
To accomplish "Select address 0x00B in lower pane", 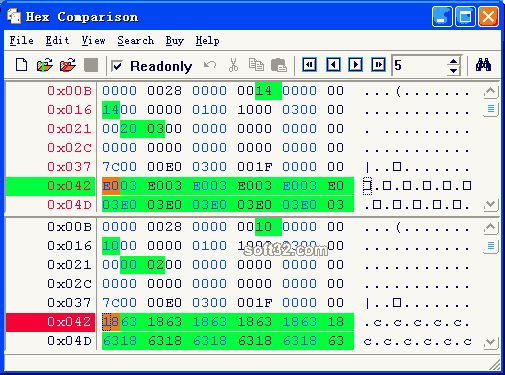I will pyautogui.click(x=69, y=227).
